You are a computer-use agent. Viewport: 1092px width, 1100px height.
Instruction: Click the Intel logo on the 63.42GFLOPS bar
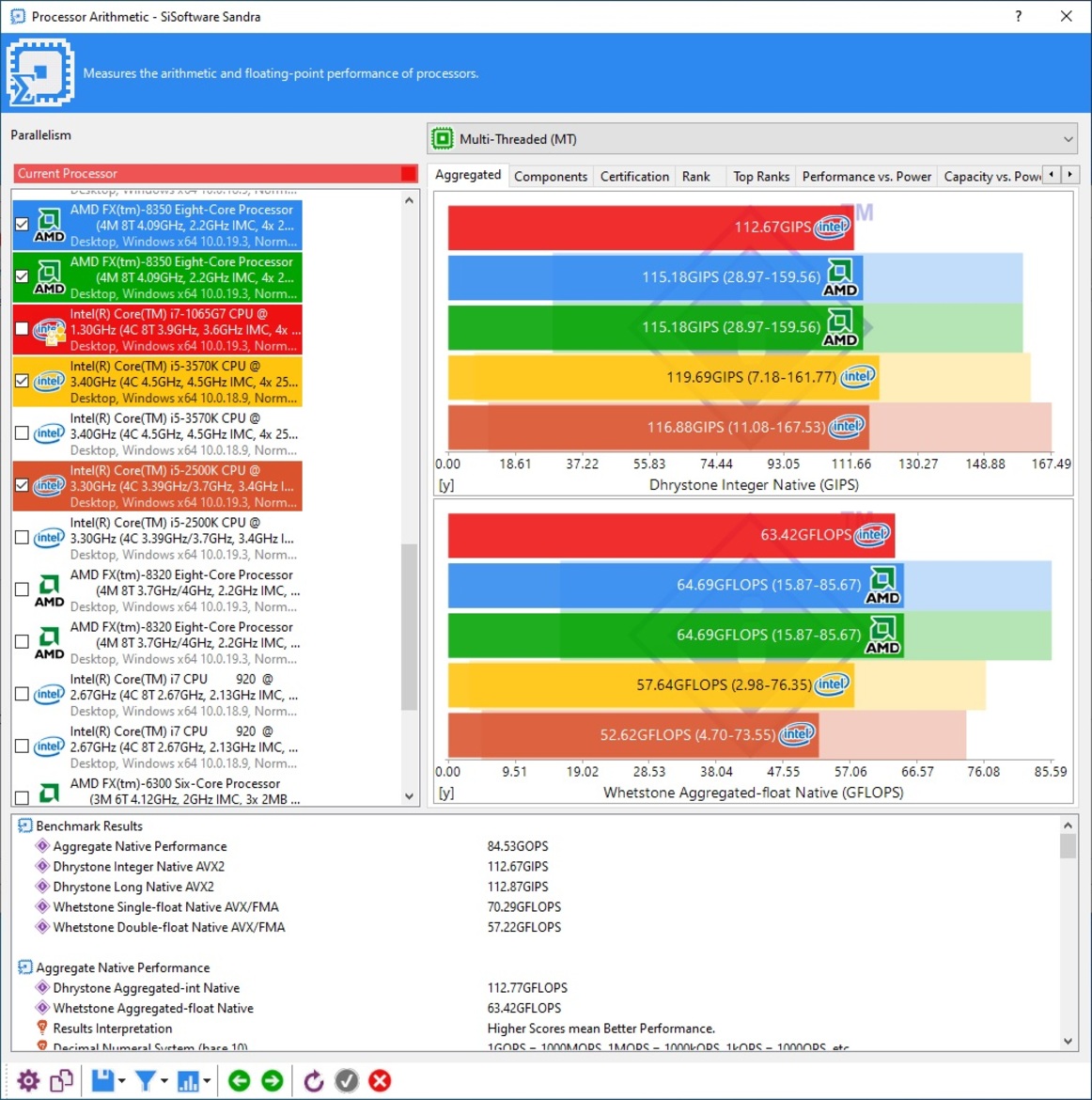[x=872, y=535]
